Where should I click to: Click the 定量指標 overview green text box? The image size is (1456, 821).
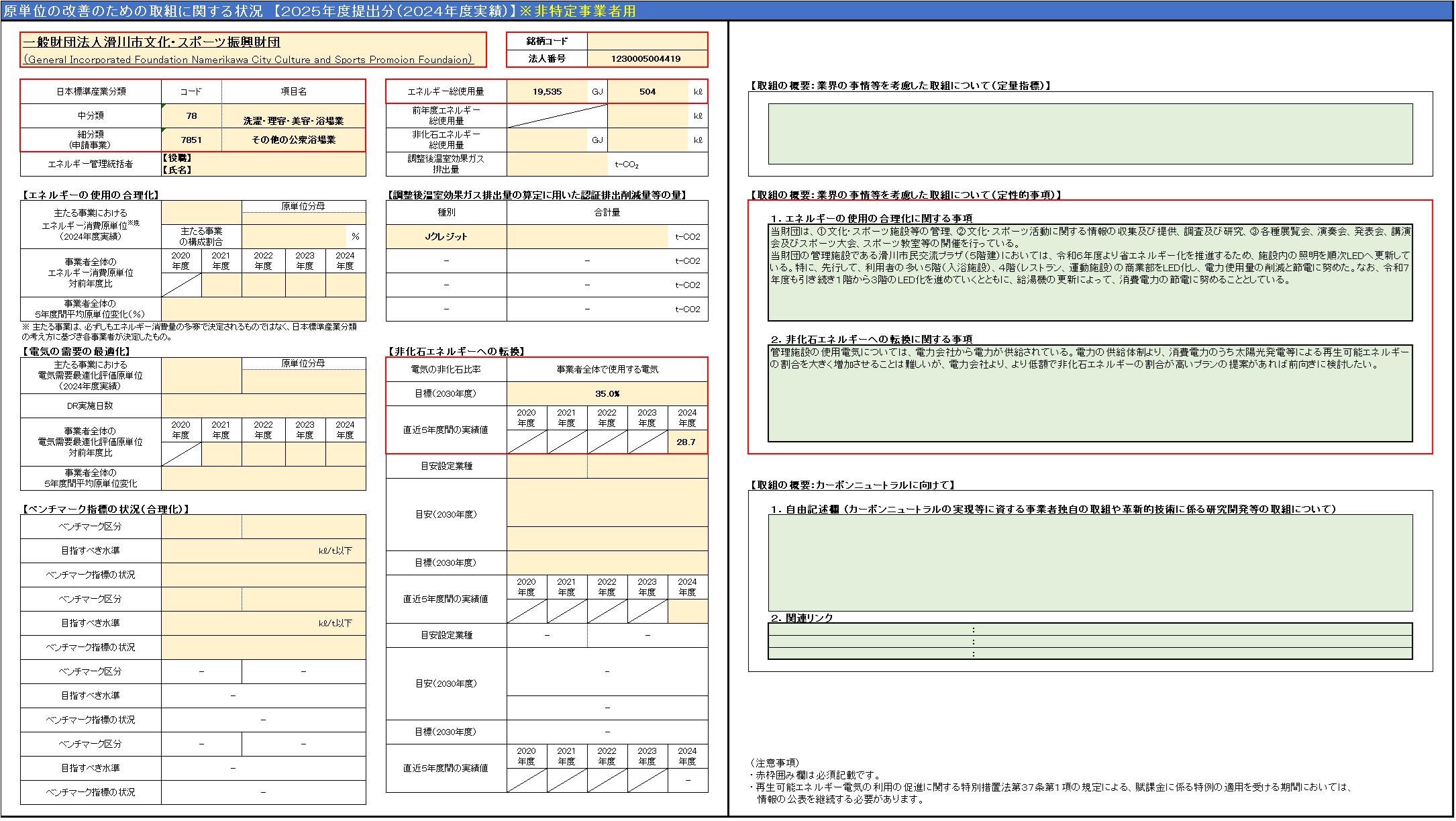pos(1090,134)
